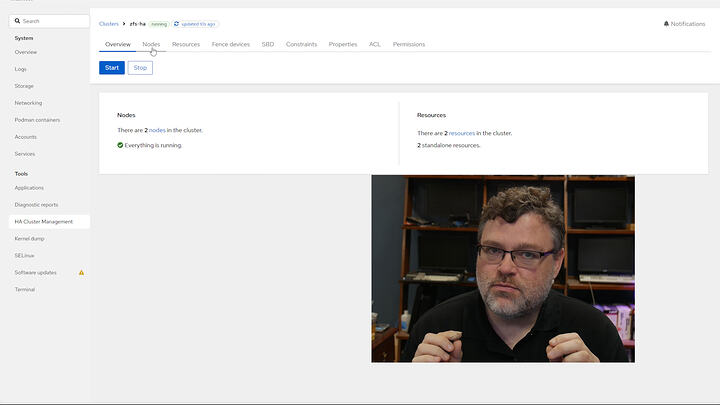Click the Start cluster button
The height and width of the screenshot is (405, 720).
coord(112,68)
